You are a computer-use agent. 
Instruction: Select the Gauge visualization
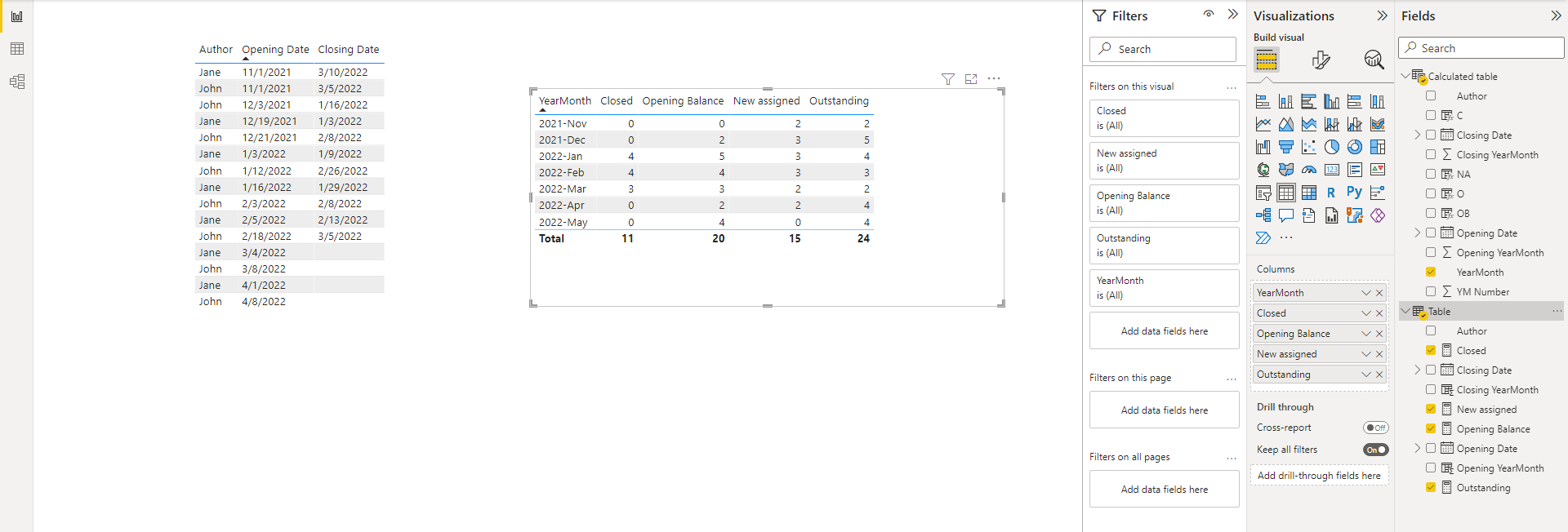[1309, 170]
